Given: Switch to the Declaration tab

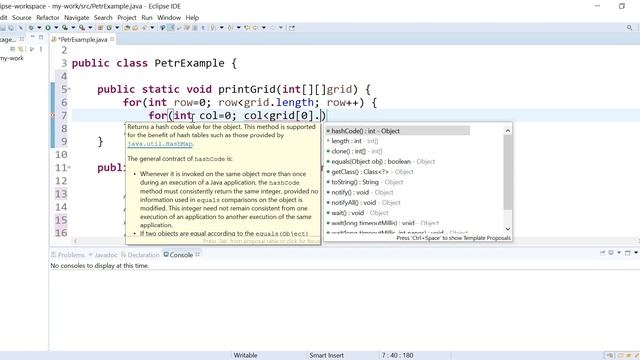Looking at the screenshot, I should pyautogui.click(x=140, y=255).
